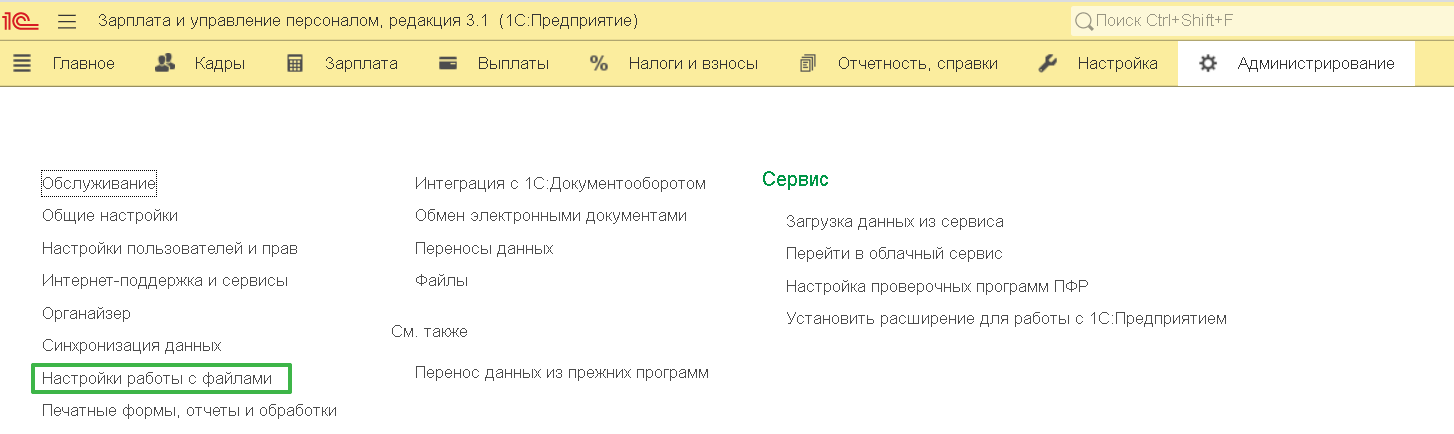The image size is (1454, 434).
Task: Open the Отчетность, справки section
Action: click(x=918, y=64)
